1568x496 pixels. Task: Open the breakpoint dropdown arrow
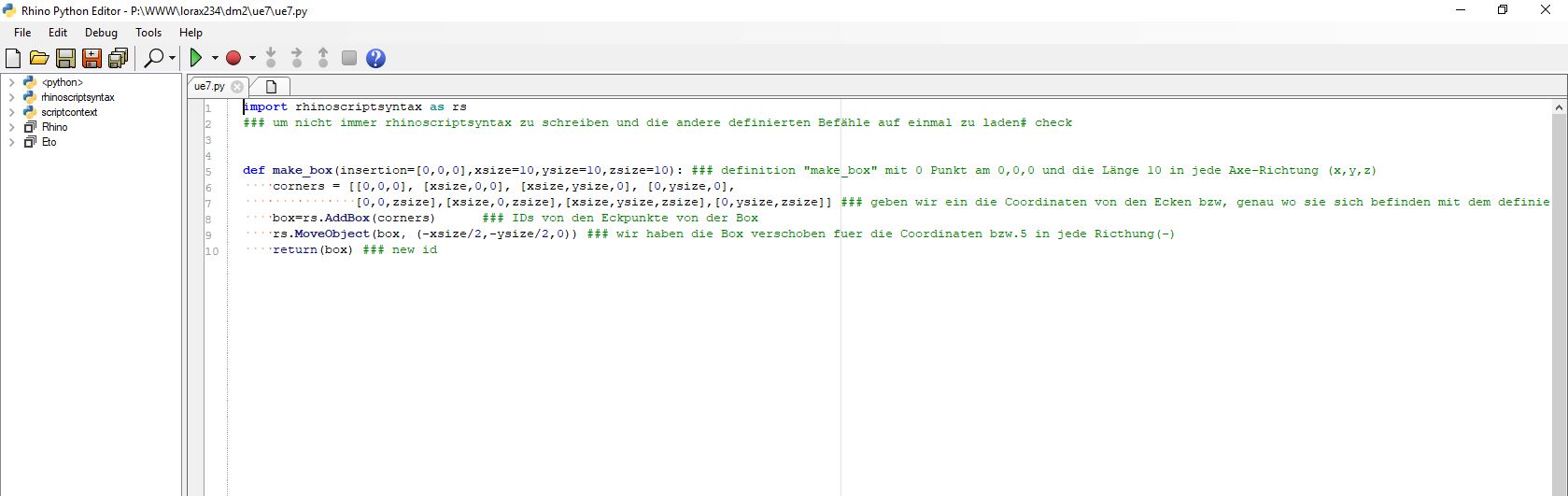click(x=252, y=59)
